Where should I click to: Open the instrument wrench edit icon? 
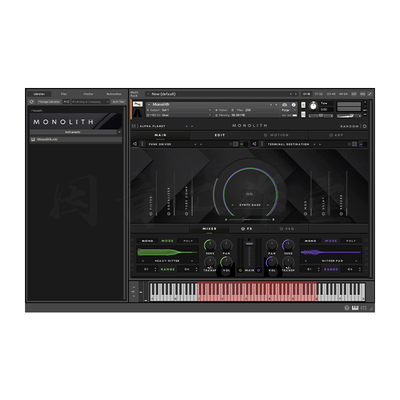point(137,104)
